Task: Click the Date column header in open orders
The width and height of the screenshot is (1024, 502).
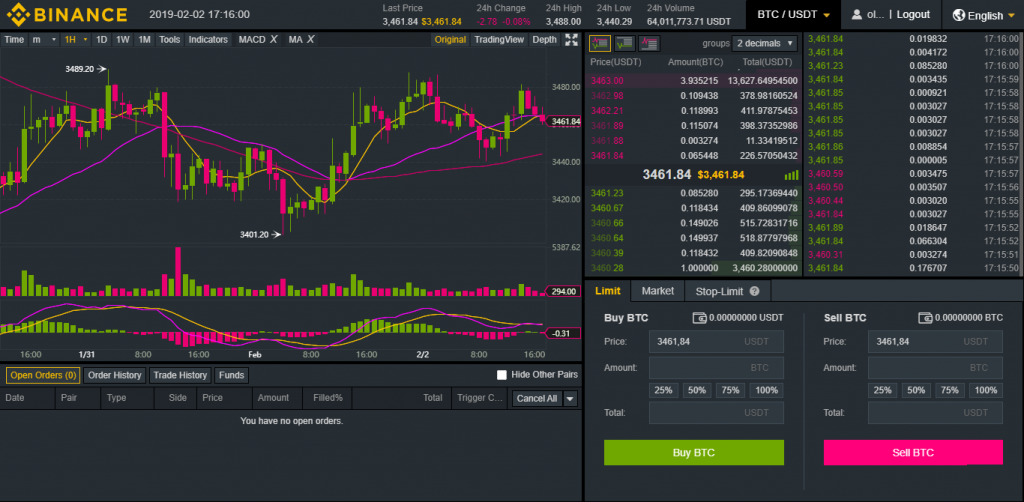Action: point(14,398)
